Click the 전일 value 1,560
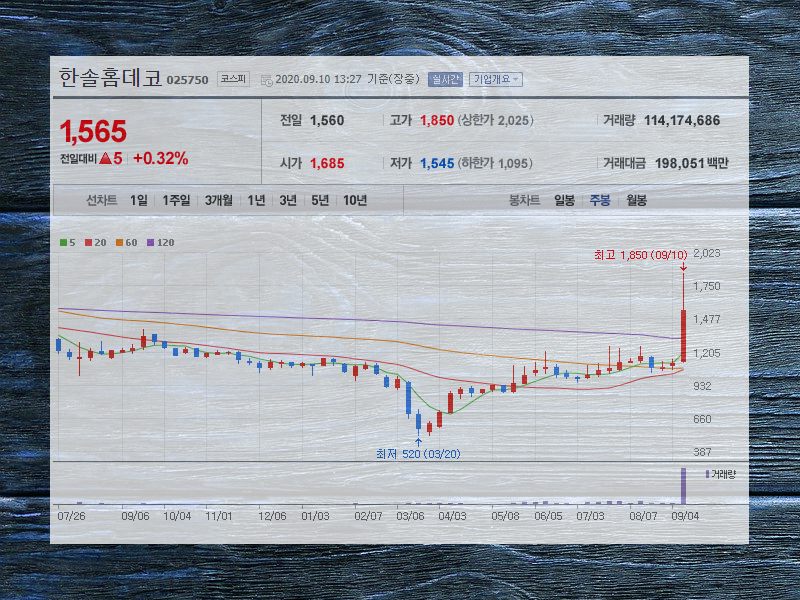 click(x=327, y=121)
